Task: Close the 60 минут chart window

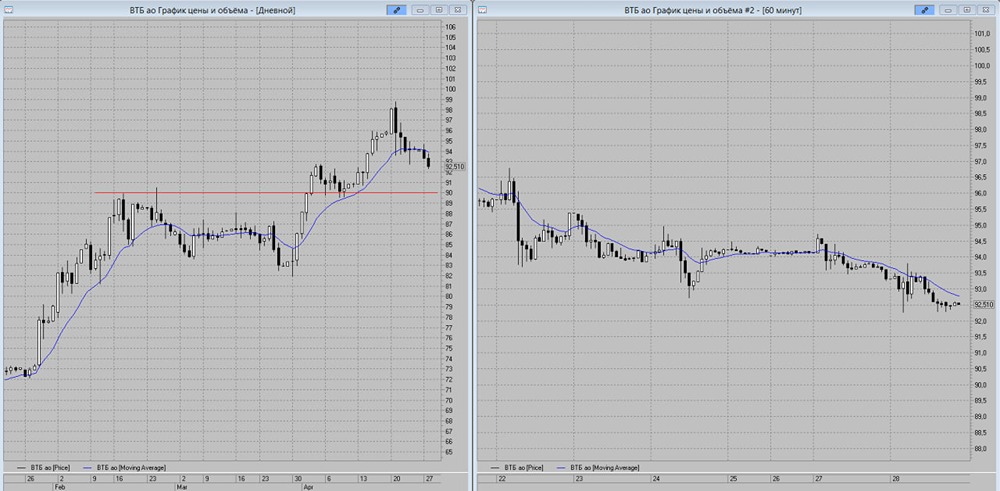Action: pyautogui.click(x=986, y=10)
